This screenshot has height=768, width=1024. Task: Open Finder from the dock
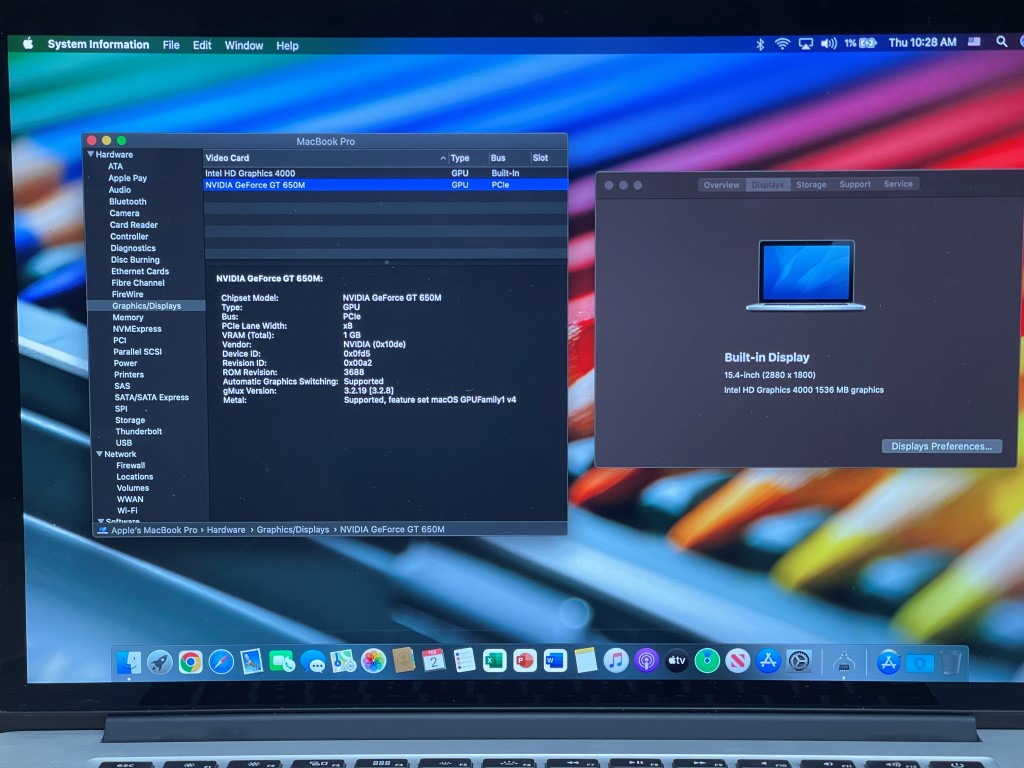click(129, 662)
